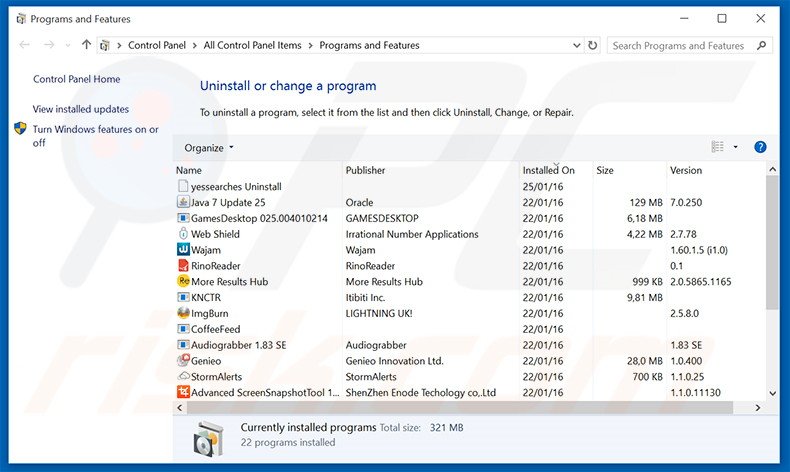Select 'GamesDesktop 025.004010214' entry name
790x472 pixels.
(259, 219)
